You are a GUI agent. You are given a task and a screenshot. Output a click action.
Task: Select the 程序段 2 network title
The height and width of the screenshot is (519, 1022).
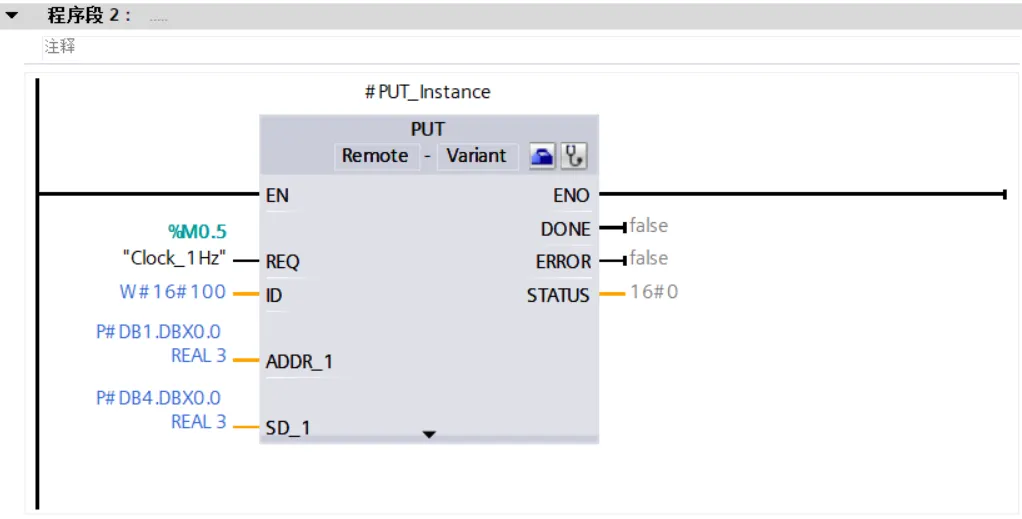tap(89, 16)
